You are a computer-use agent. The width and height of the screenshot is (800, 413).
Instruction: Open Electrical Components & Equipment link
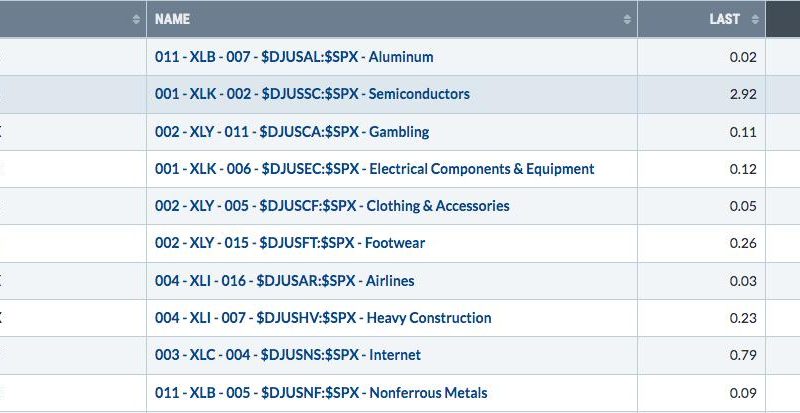(x=374, y=169)
